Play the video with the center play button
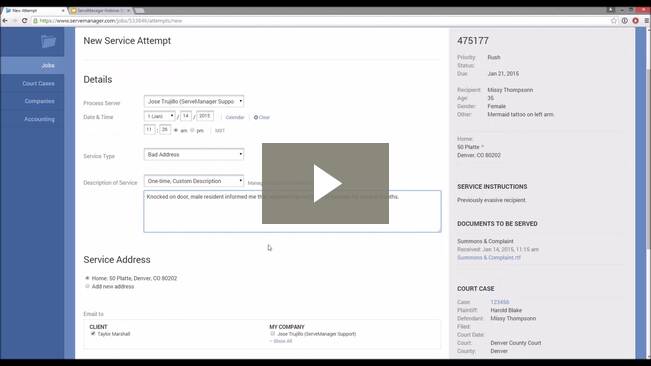The width and height of the screenshot is (651, 366). 326,183
